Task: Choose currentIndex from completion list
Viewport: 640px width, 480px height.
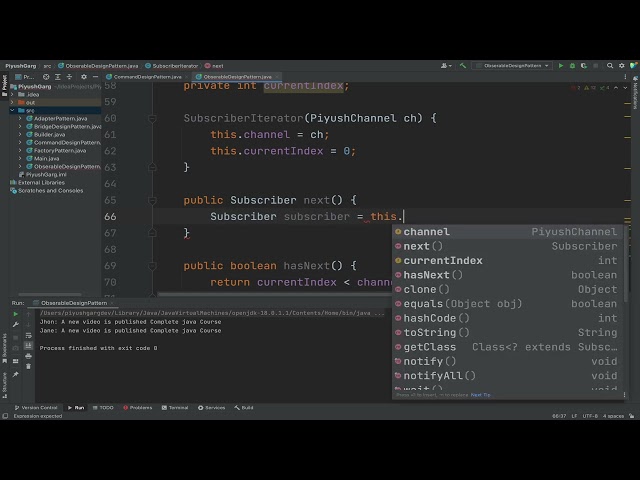Action: (506, 260)
